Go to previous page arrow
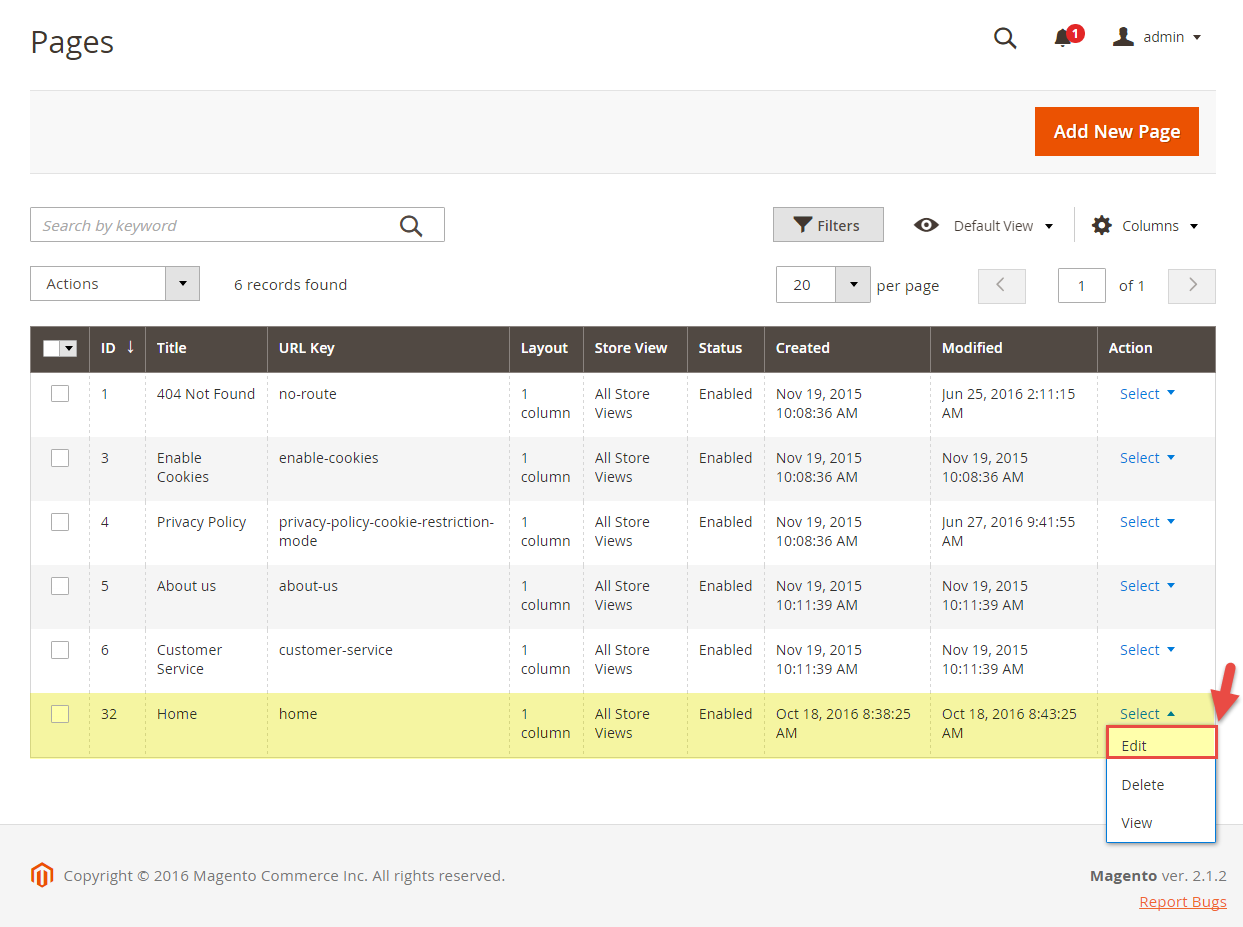 click(x=1001, y=285)
